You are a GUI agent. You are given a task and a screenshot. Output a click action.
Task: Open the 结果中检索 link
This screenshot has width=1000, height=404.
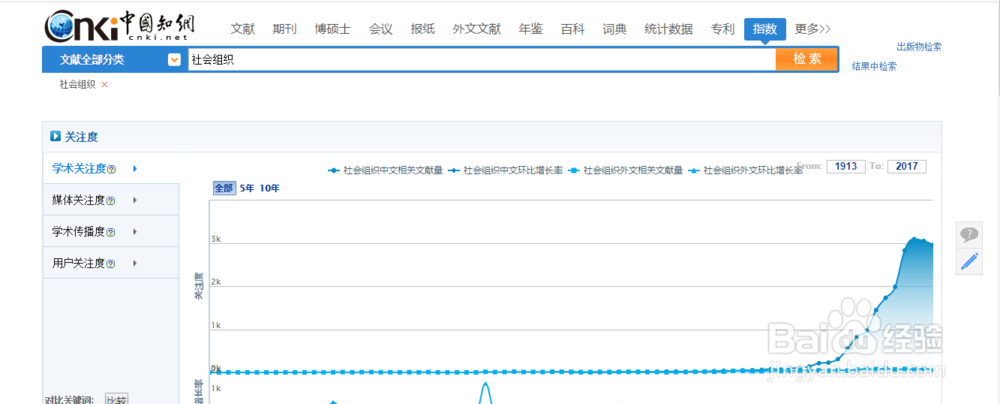point(874,66)
